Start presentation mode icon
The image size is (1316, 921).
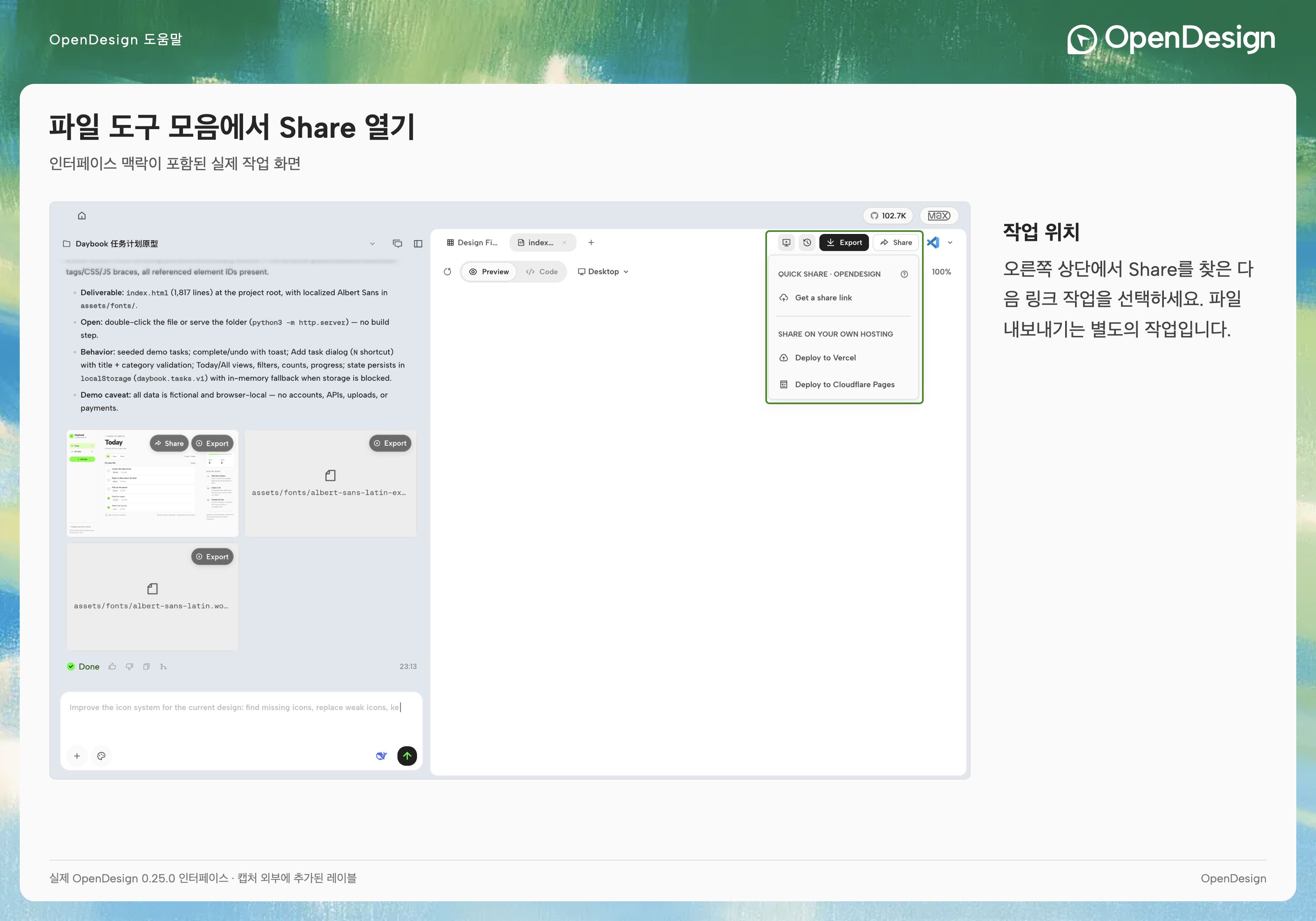pos(786,243)
